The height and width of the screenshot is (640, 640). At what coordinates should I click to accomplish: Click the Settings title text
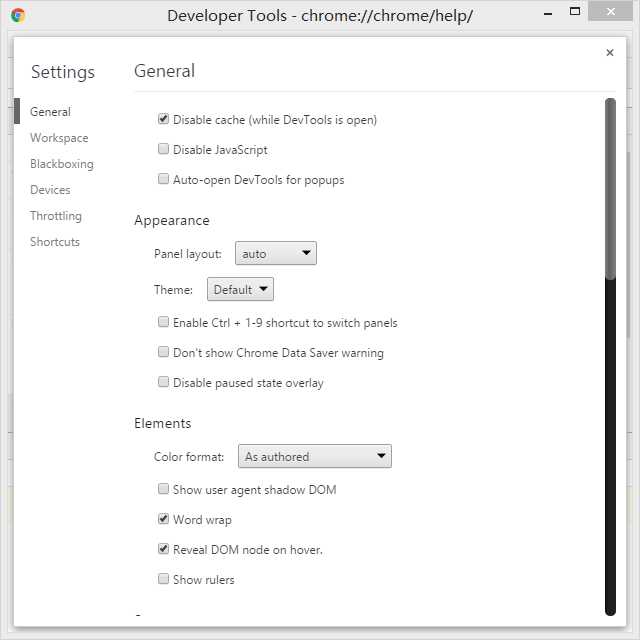point(63,72)
